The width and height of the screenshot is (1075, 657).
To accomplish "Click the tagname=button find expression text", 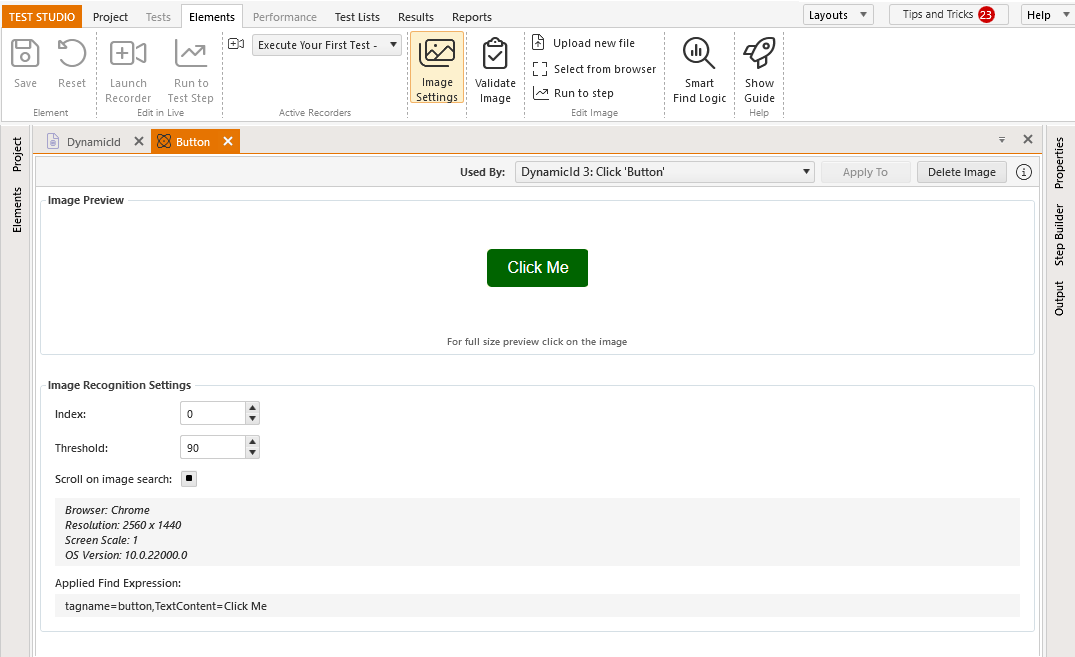I will (166, 606).
